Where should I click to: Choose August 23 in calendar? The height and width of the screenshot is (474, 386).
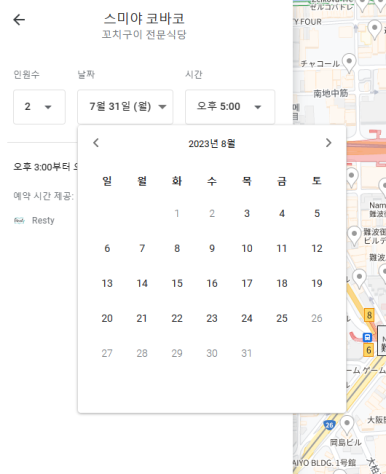point(212,318)
